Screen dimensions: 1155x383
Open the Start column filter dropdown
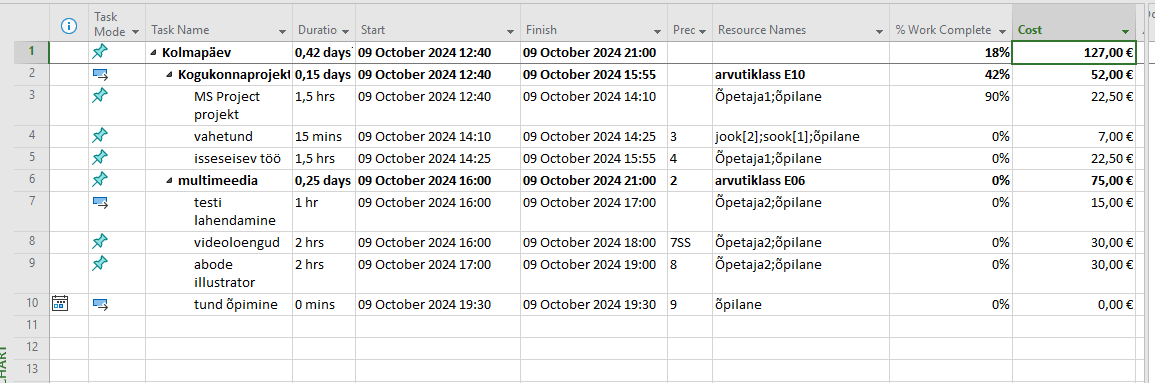coord(510,31)
